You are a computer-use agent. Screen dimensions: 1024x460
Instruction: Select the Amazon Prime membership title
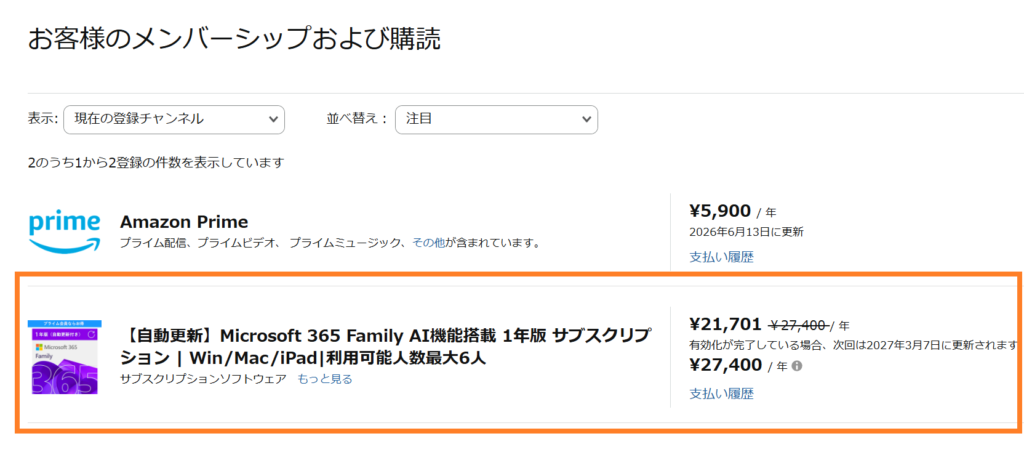pos(184,222)
